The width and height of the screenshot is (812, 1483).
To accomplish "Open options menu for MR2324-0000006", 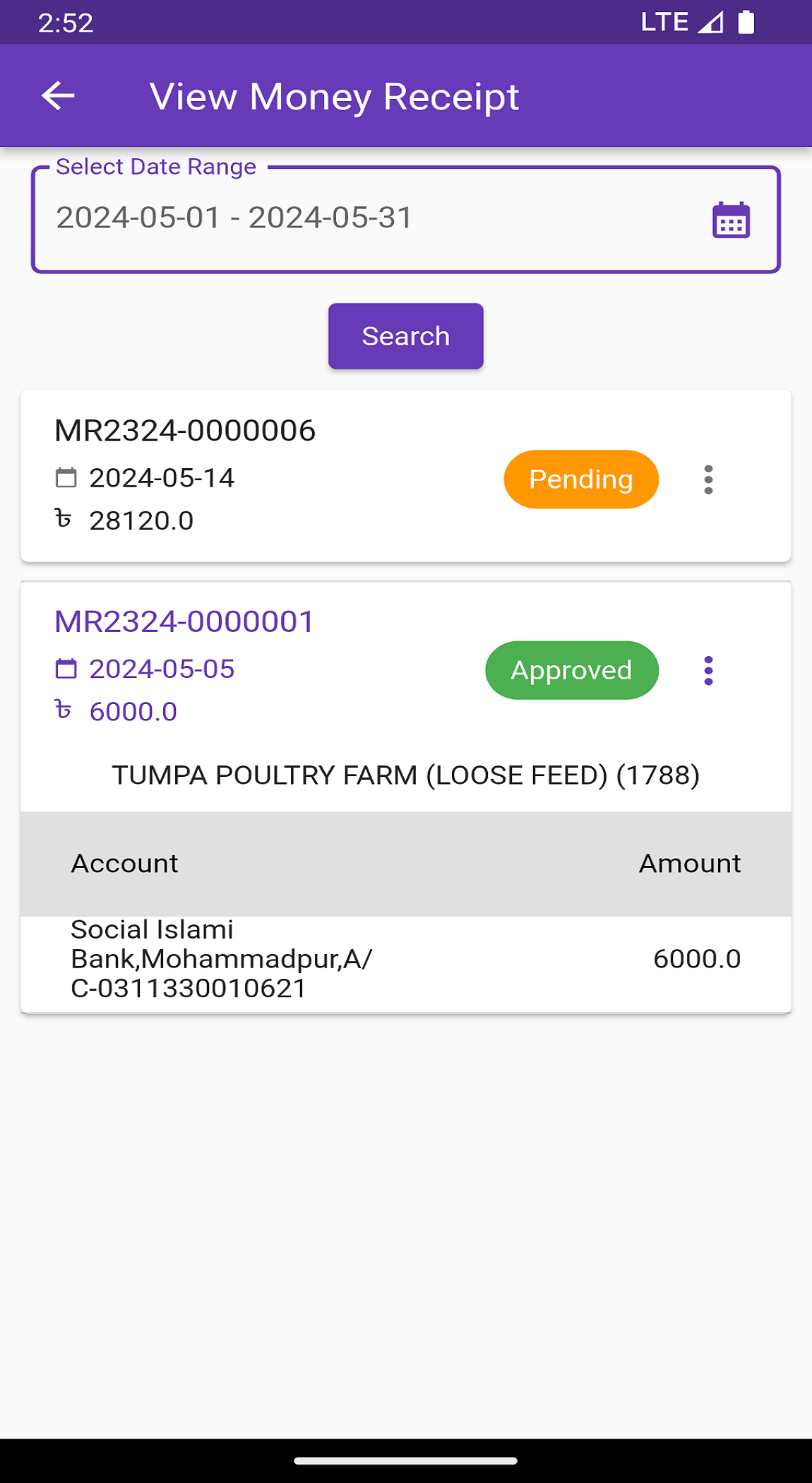I will (708, 480).
